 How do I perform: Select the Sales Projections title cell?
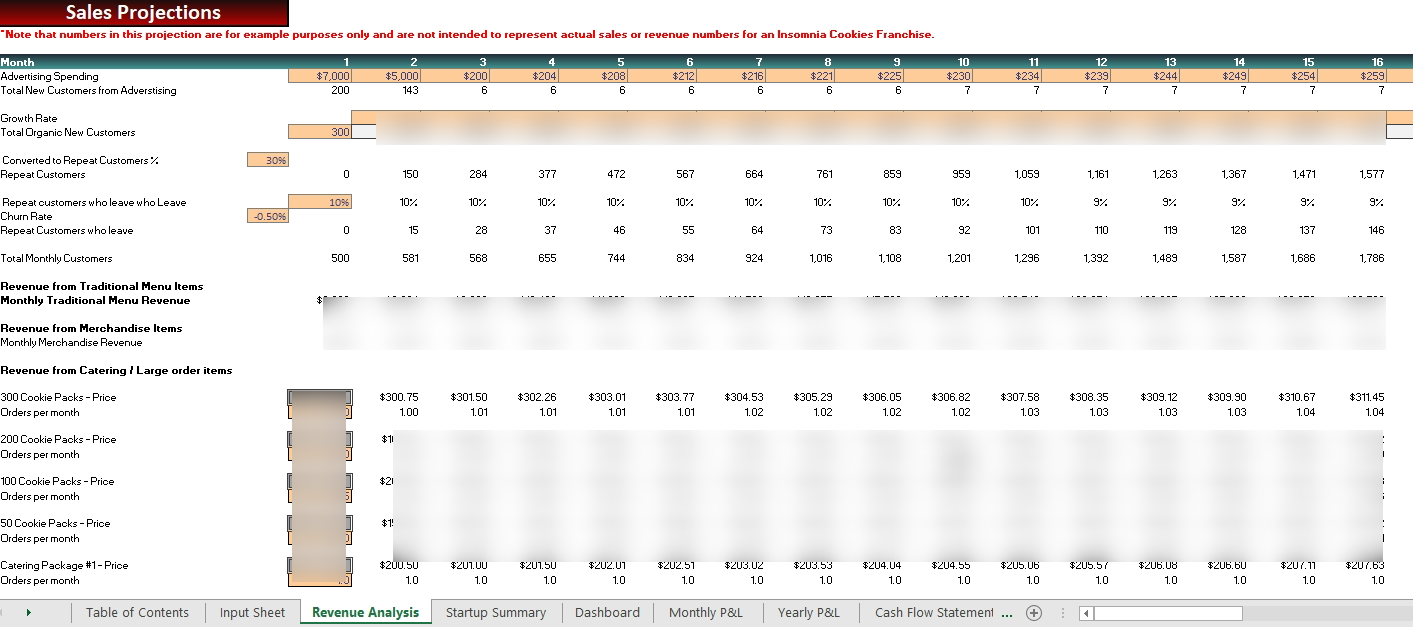[144, 13]
